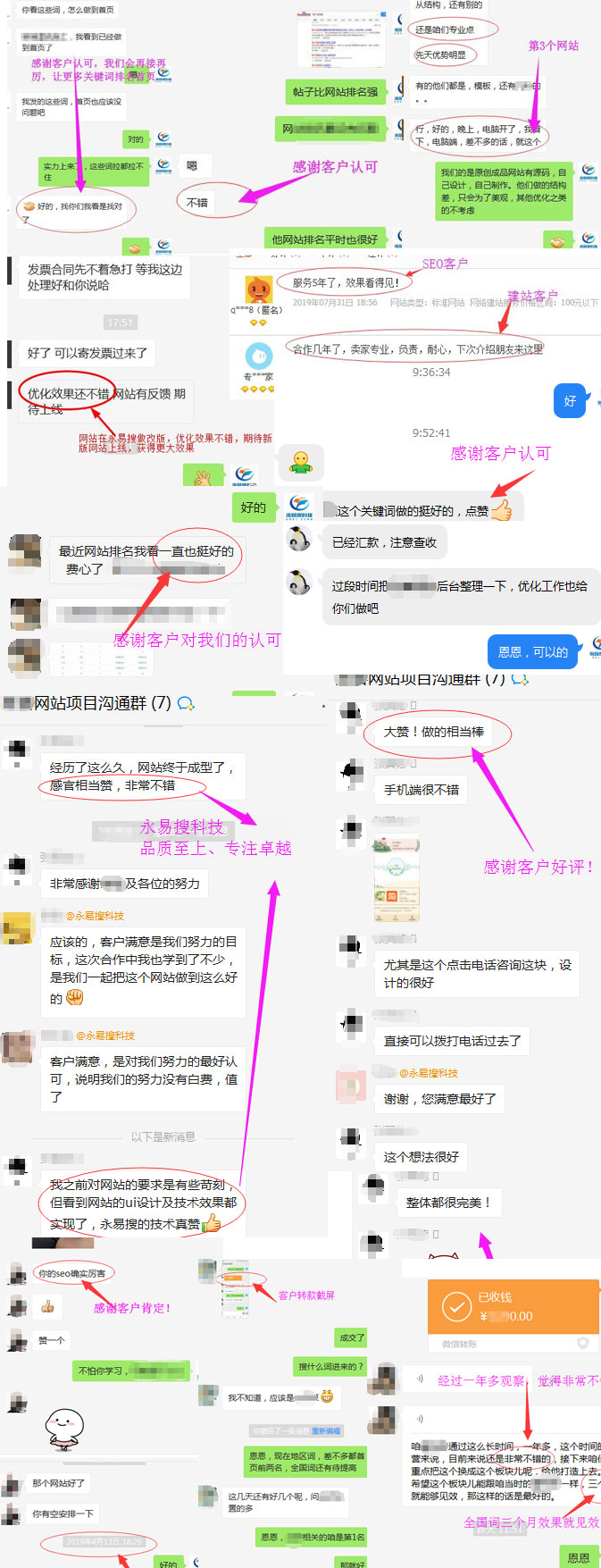Click the shield icon beside 微信转账
The height and width of the screenshot is (1568, 601).
583,1343
